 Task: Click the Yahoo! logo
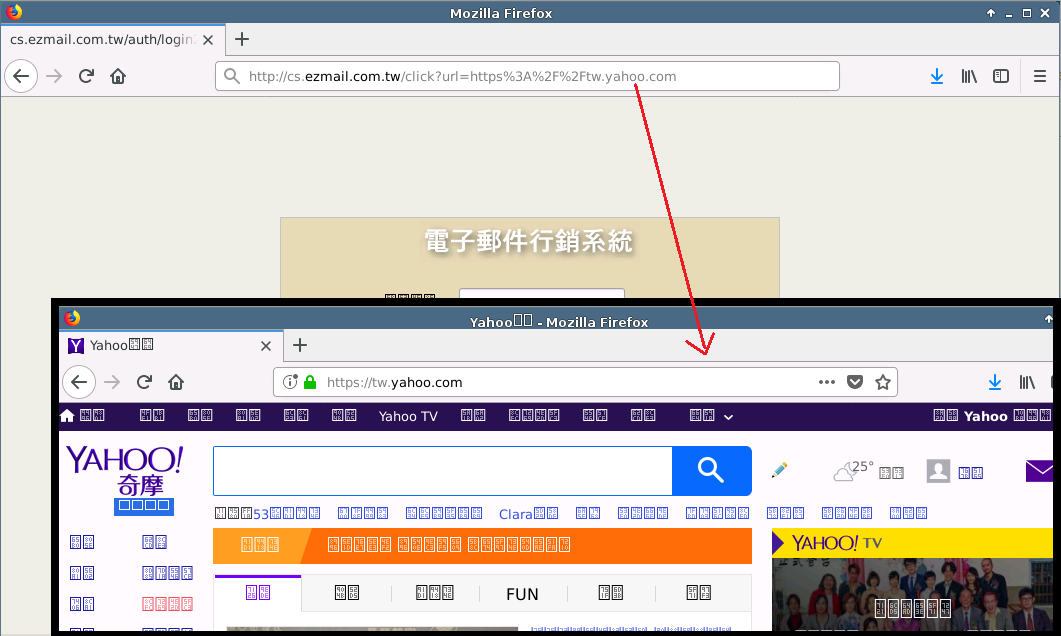pyautogui.click(x=125, y=472)
